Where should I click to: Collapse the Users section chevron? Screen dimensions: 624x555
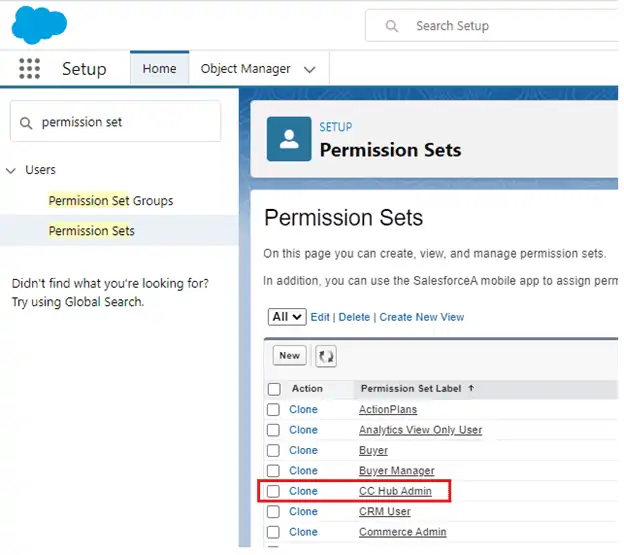(x=11, y=171)
